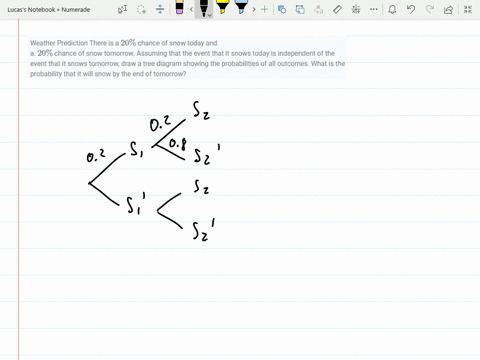Show the Ruler tool
Screen dimensions: 480x360
[x=337, y=9]
